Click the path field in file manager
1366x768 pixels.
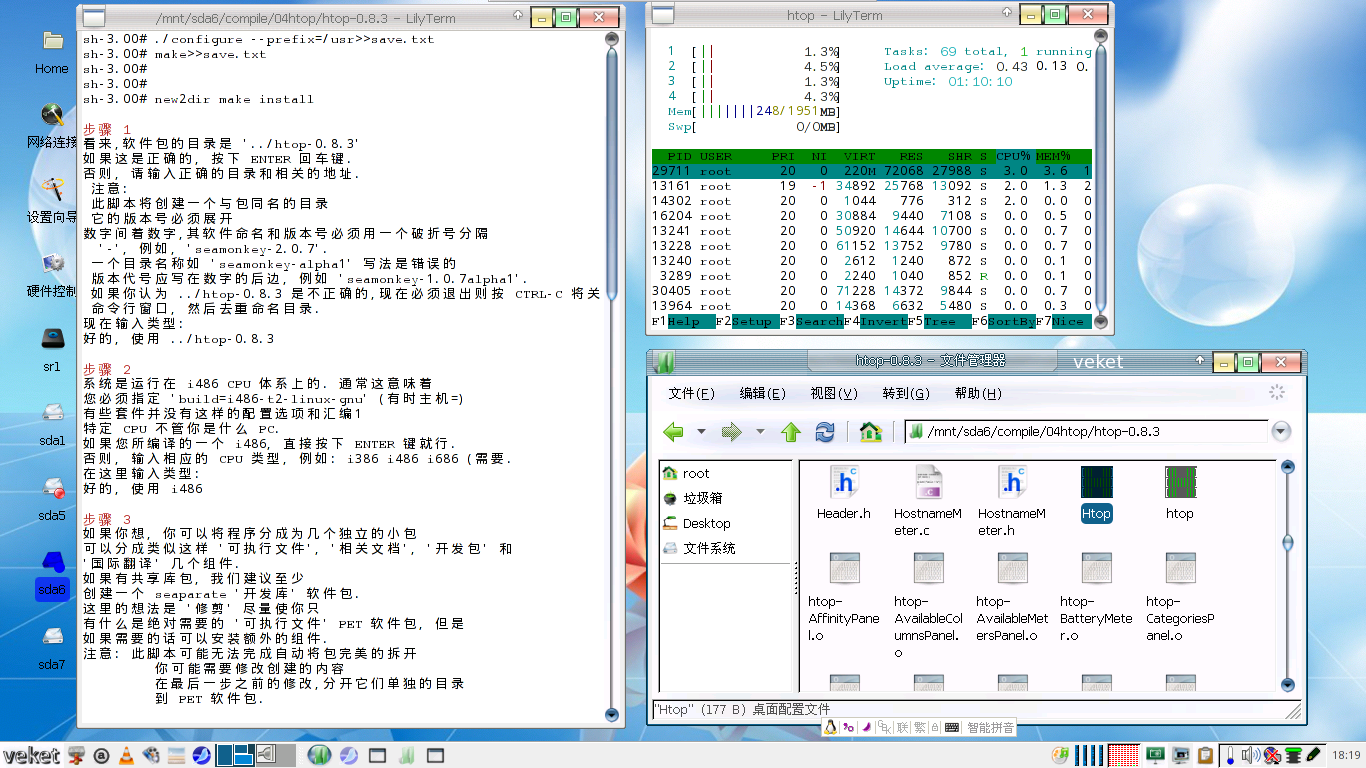[1084, 432]
